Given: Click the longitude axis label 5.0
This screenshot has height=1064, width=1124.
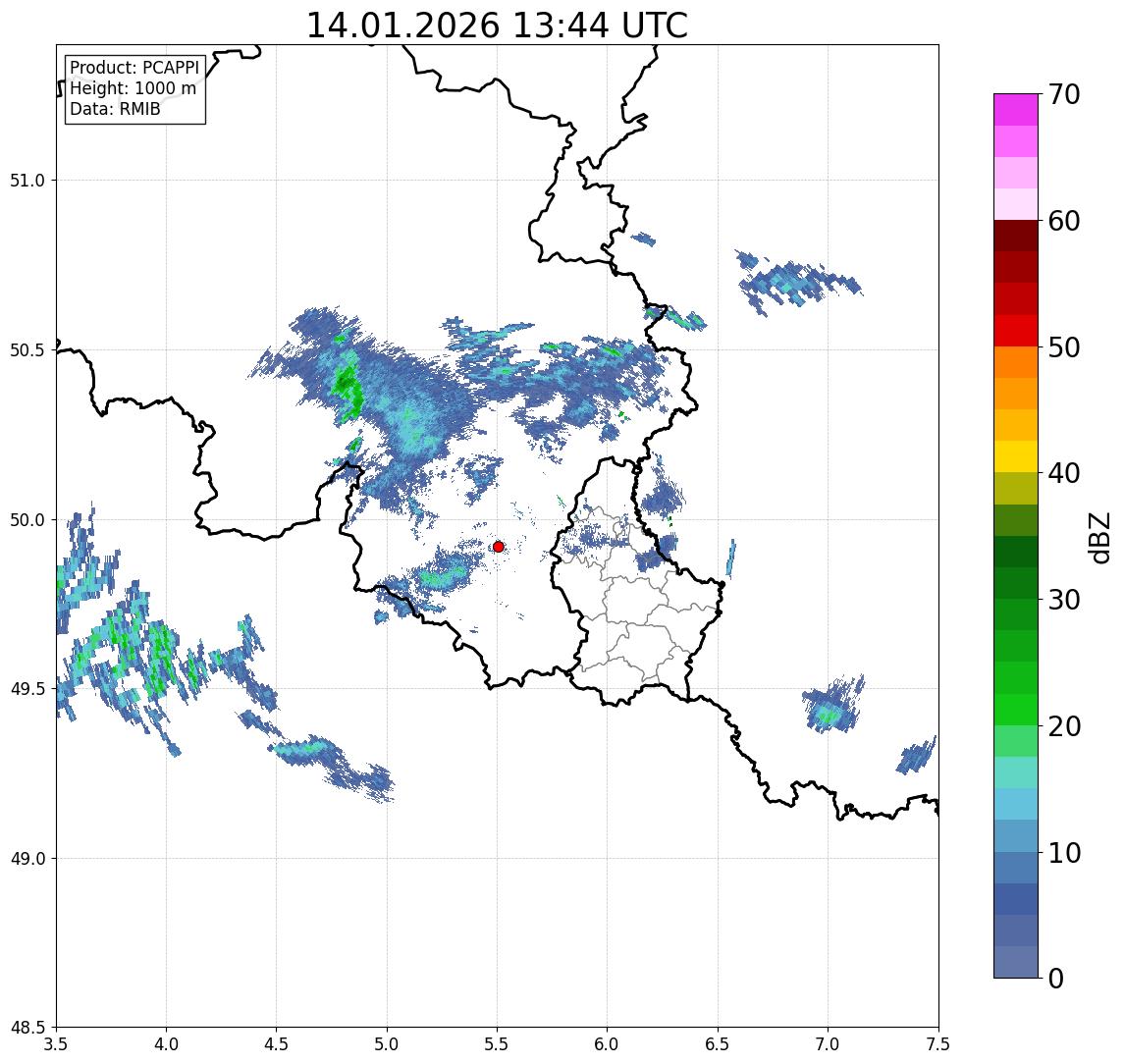Looking at the screenshot, I should (x=387, y=1044).
